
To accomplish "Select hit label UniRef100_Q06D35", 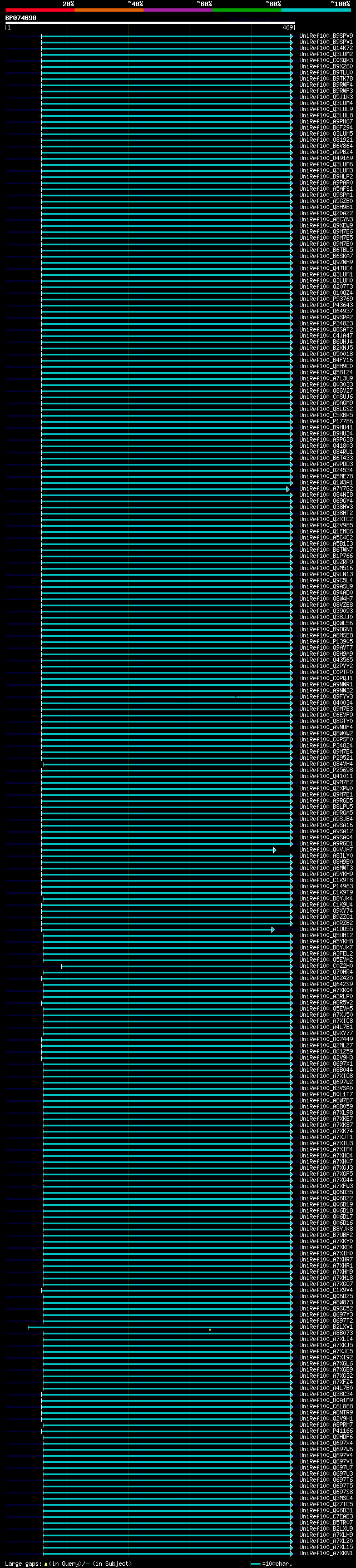I will (326, 1193).
